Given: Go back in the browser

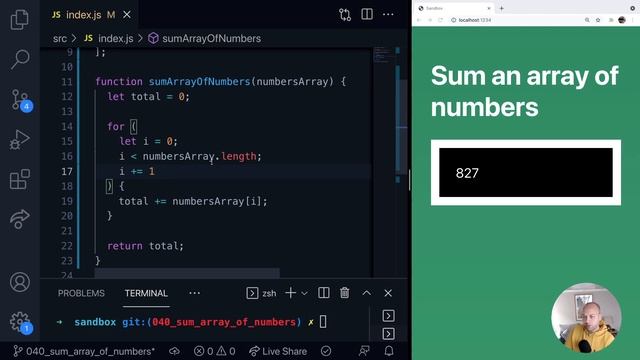Looking at the screenshot, I should 419,20.
